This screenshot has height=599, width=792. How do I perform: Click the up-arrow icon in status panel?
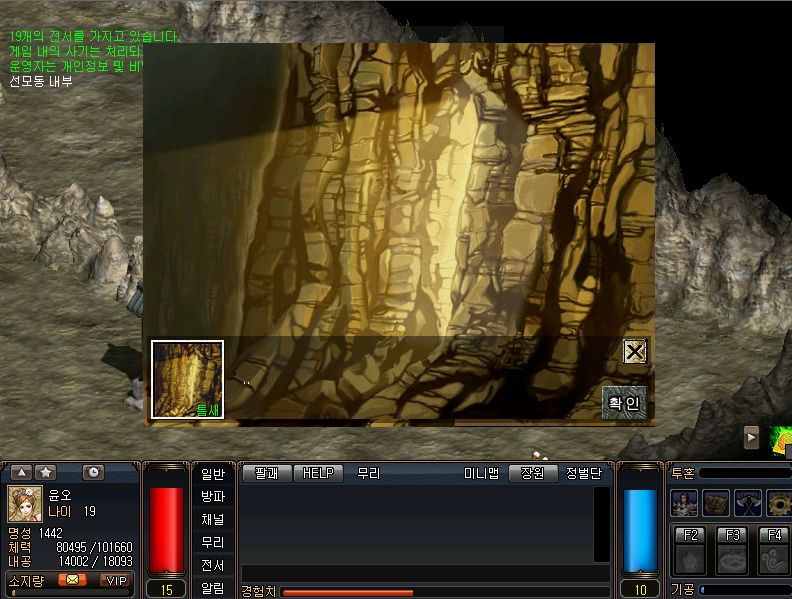click(21, 473)
